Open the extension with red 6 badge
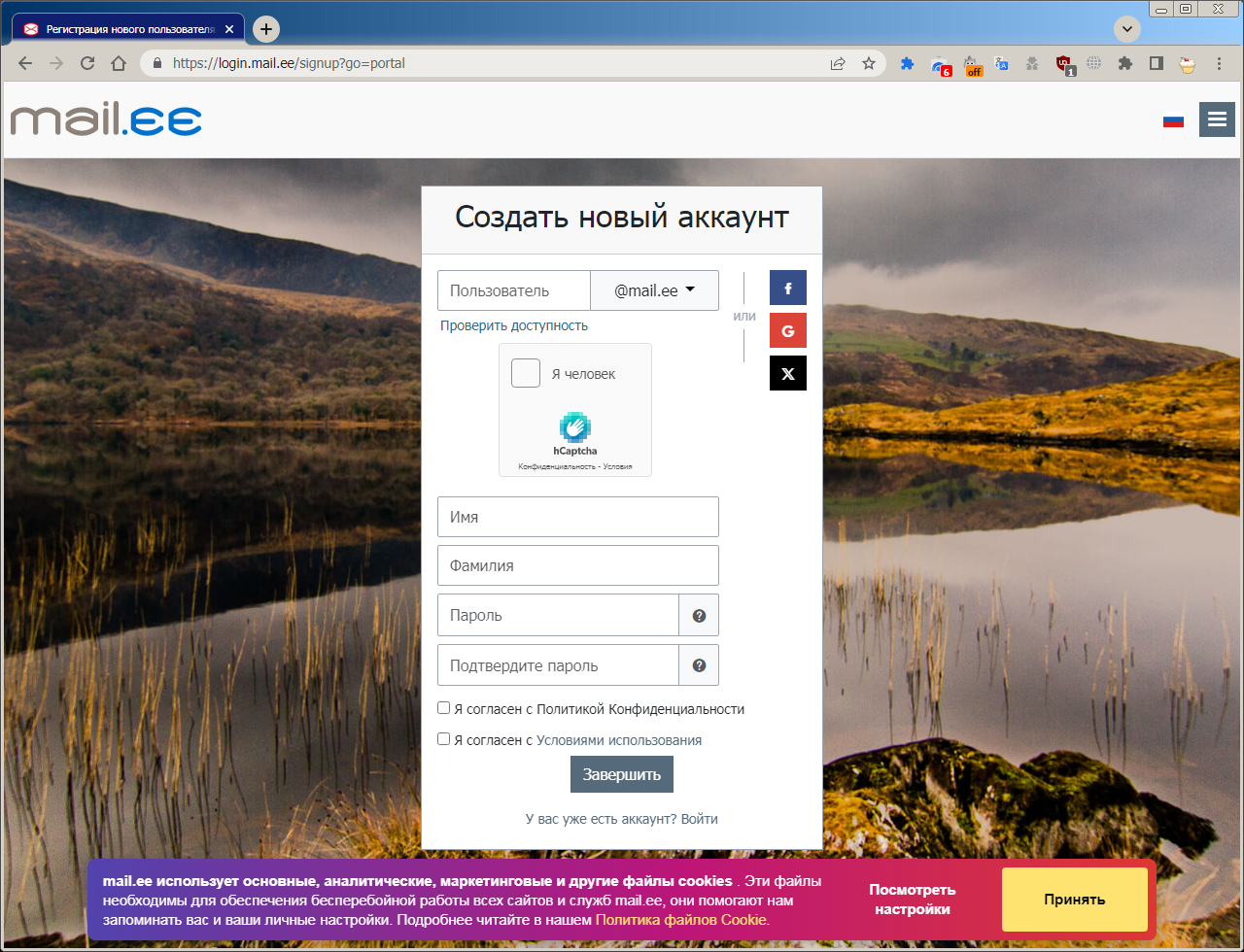1244x952 pixels. tap(940, 65)
